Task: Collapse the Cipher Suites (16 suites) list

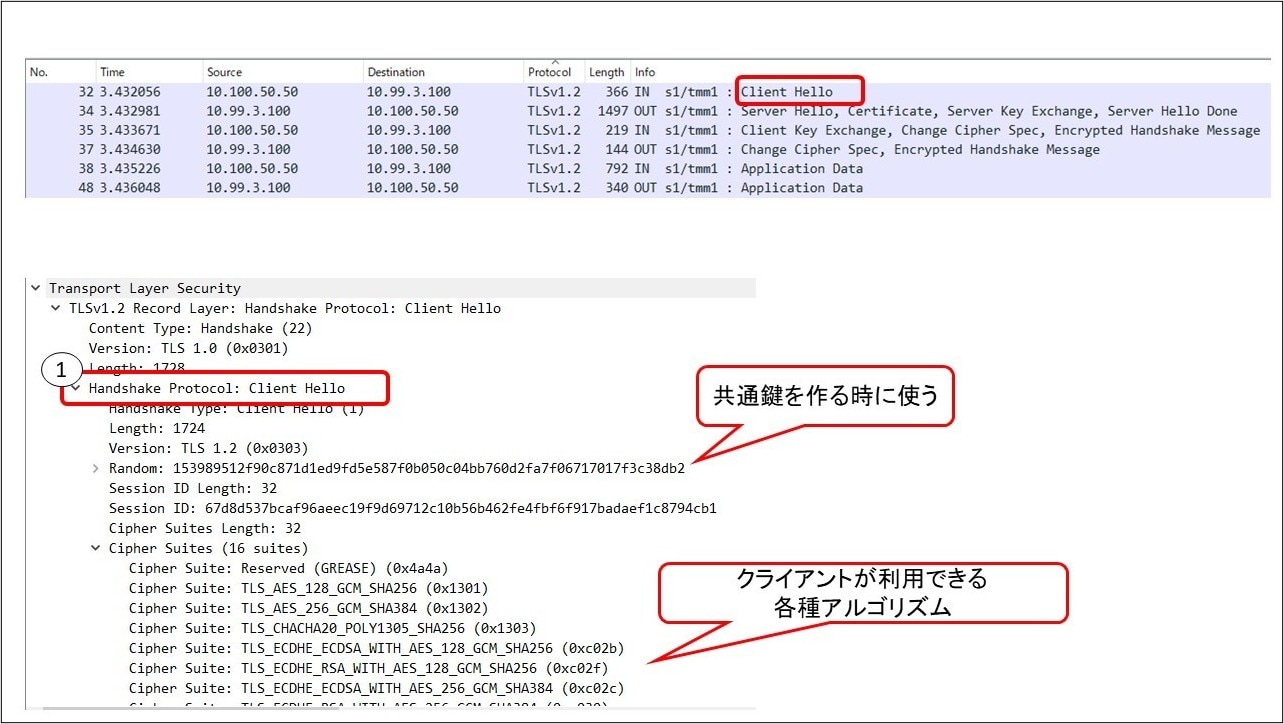Action: point(95,548)
